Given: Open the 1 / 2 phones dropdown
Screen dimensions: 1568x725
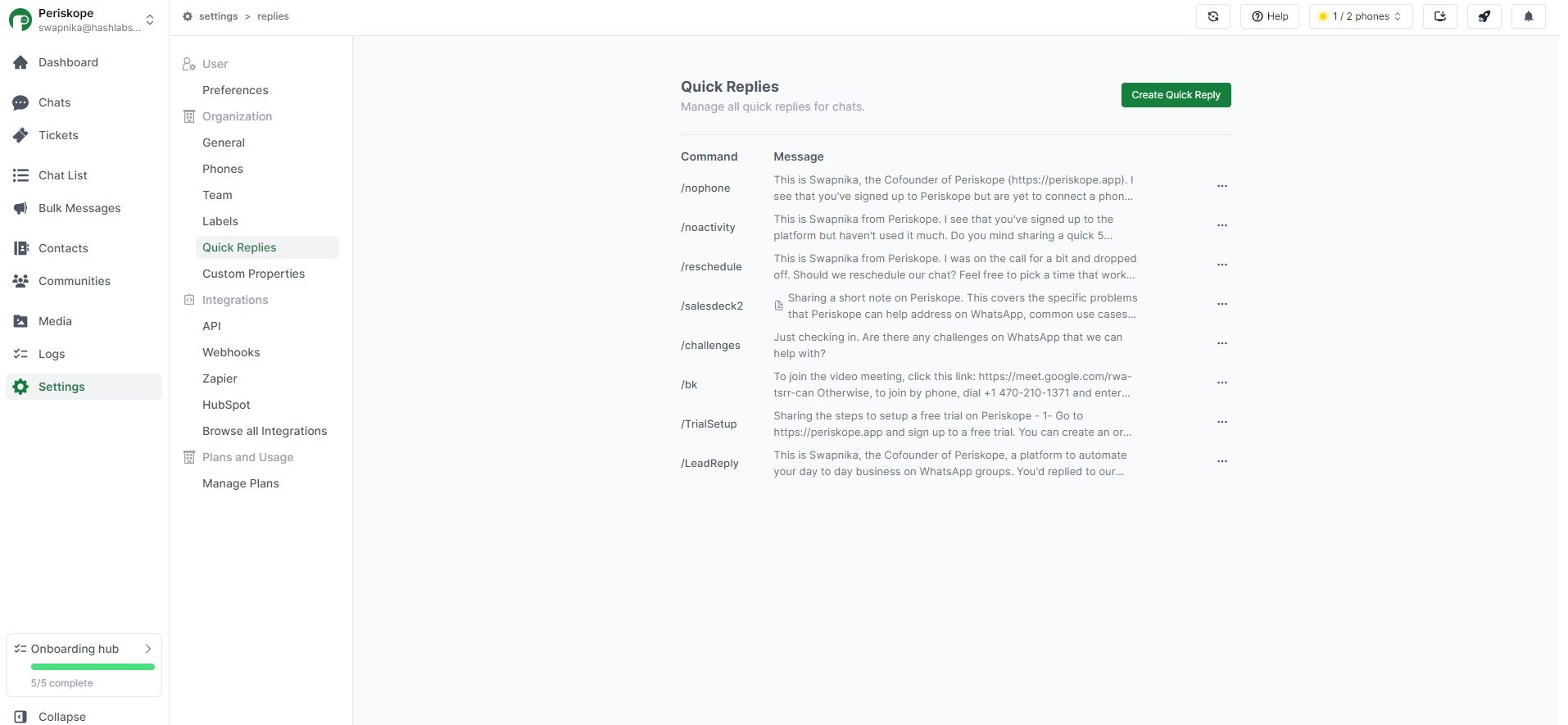Looking at the screenshot, I should coord(1361,16).
